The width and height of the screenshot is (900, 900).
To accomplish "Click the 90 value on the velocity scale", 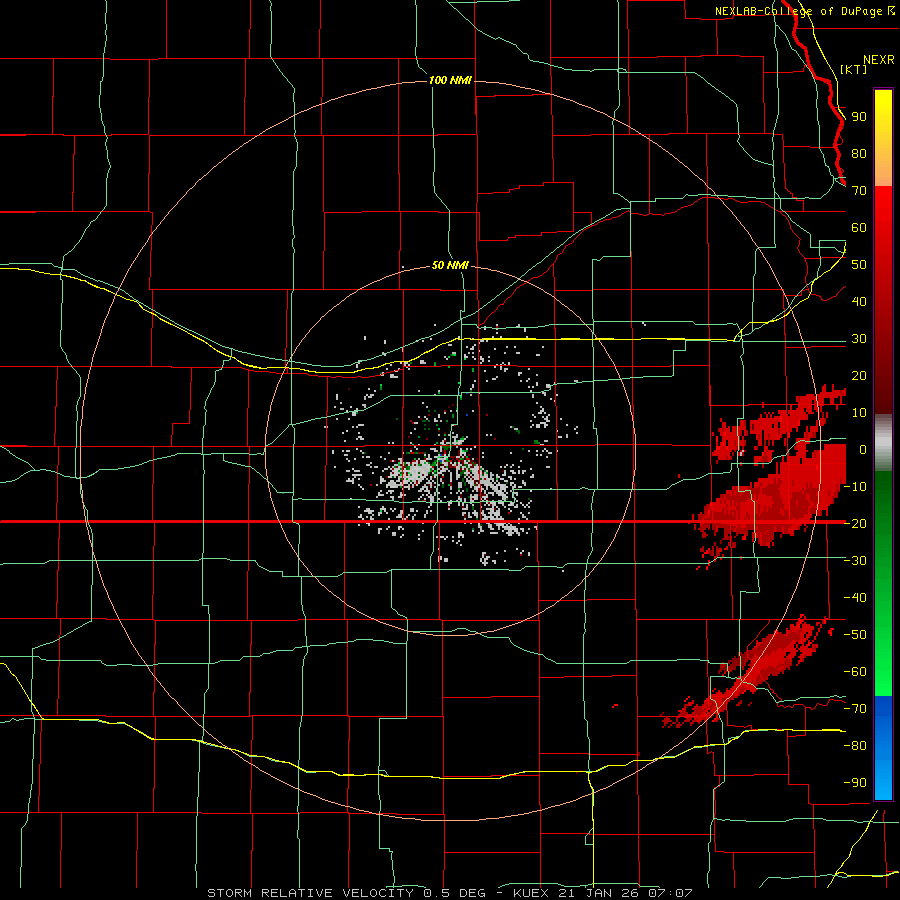I will point(859,117).
